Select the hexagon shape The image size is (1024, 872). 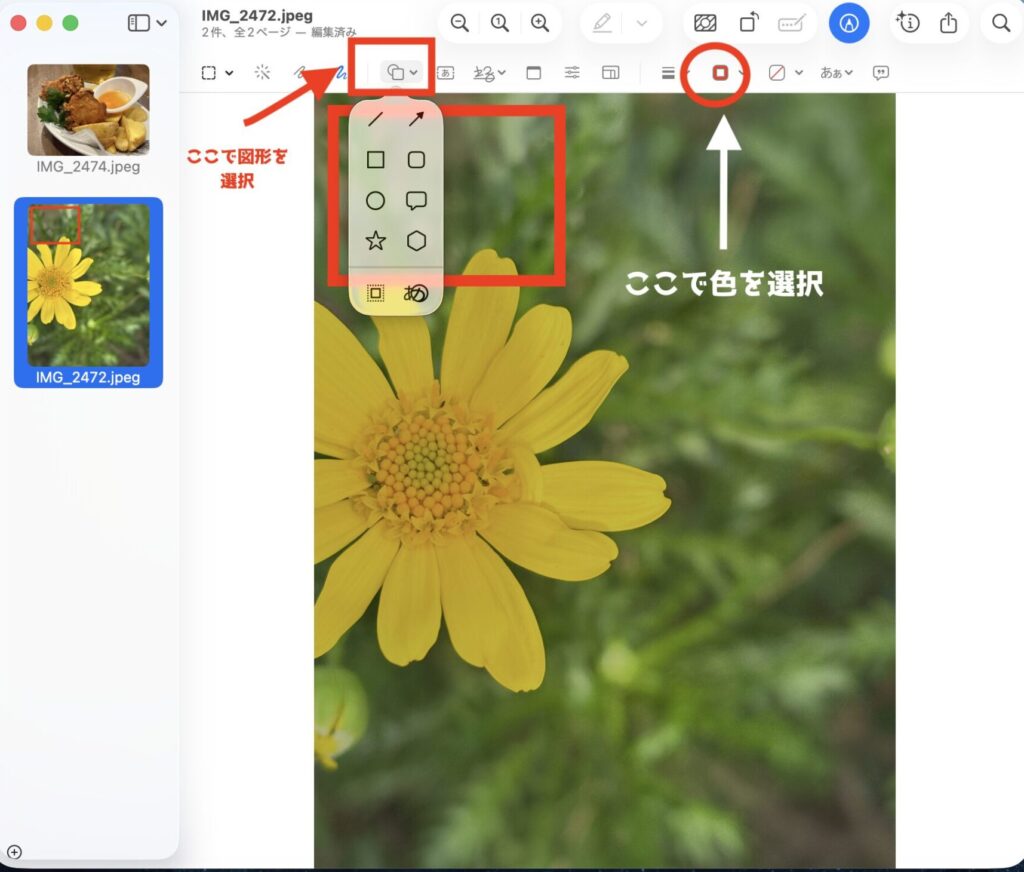point(416,241)
